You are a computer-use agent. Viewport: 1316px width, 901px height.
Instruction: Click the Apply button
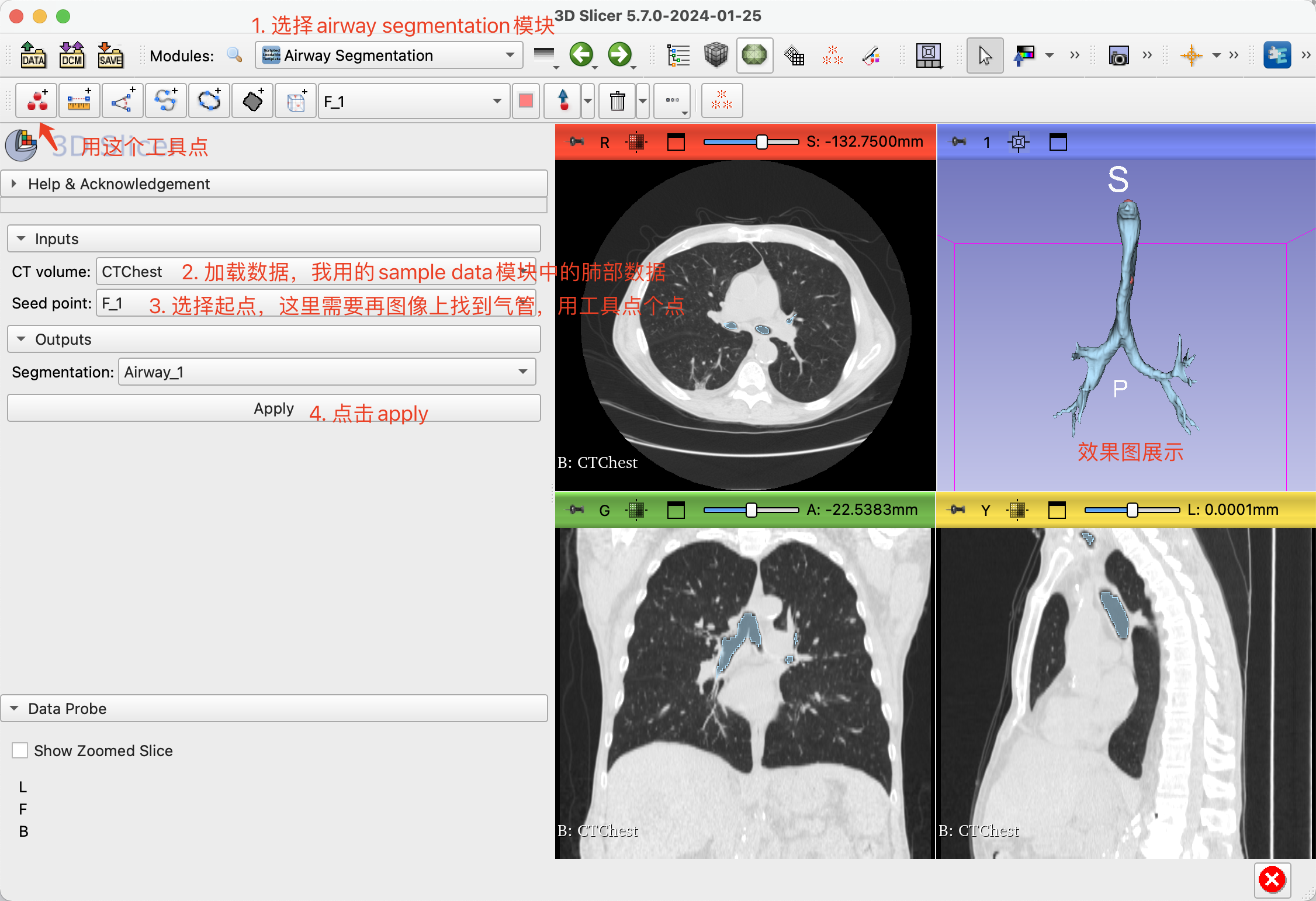[273, 408]
